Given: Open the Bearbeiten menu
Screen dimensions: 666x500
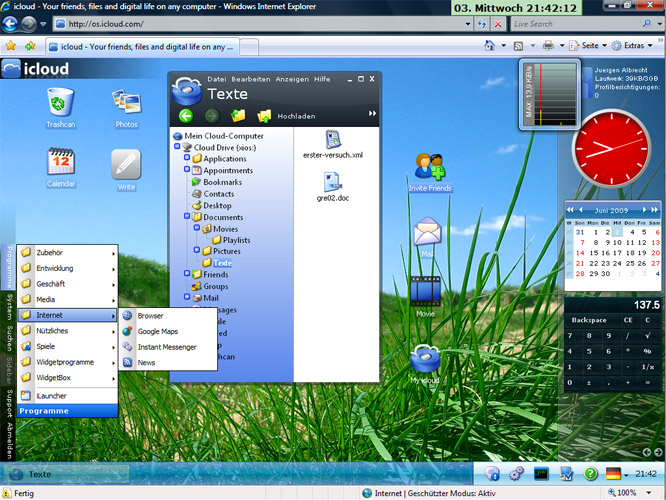Looking at the screenshot, I should [x=251, y=79].
